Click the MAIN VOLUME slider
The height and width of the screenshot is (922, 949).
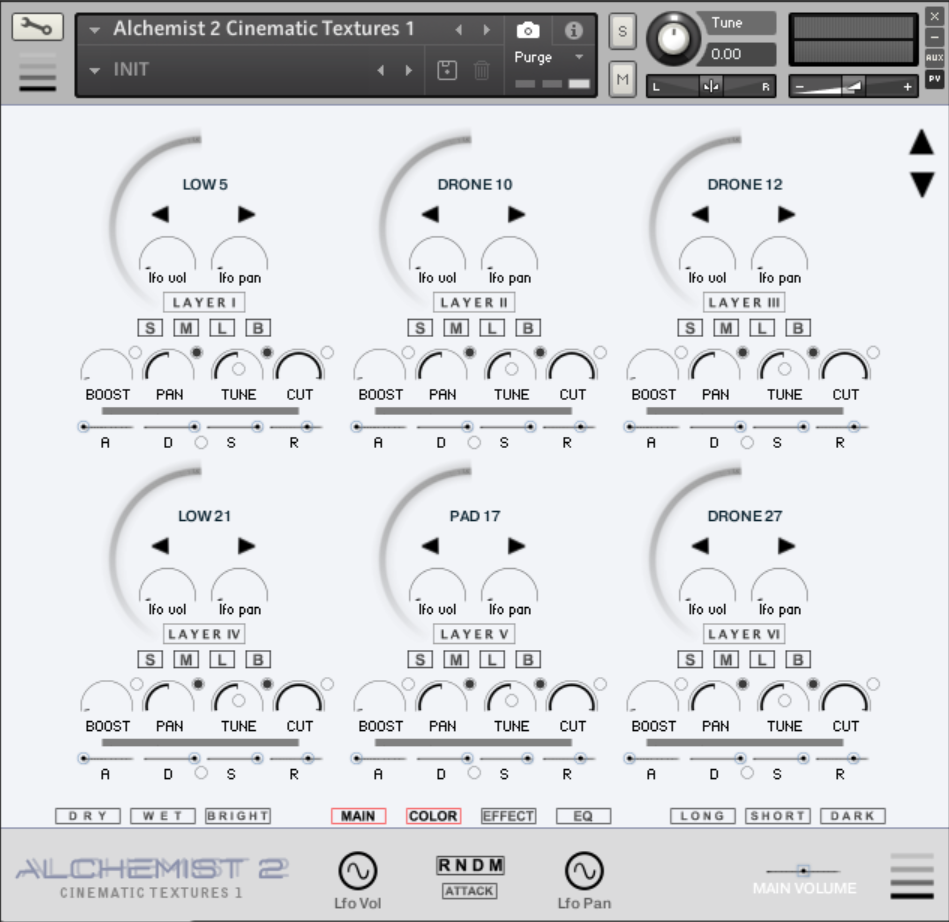point(803,871)
